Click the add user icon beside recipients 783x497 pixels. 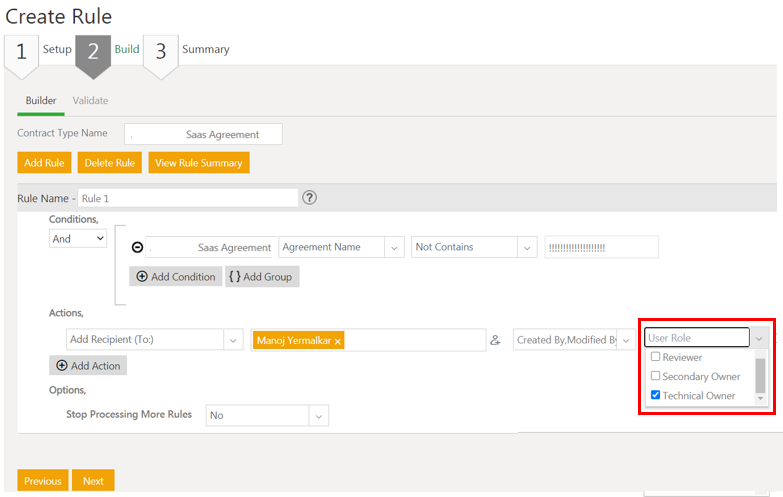pos(495,340)
